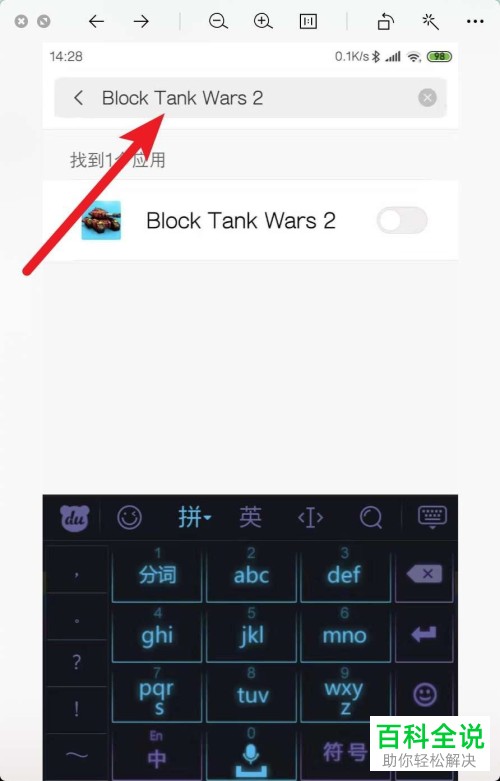Show actual size with the 1:1 icon
The width and height of the screenshot is (500, 781).
pyautogui.click(x=308, y=21)
